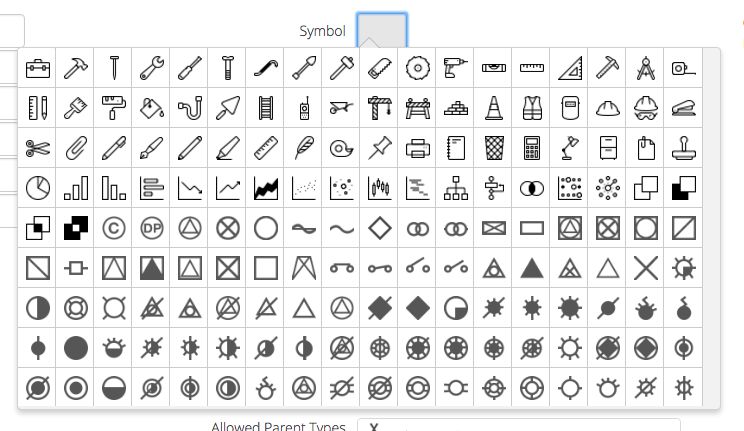Pick the welding mask symbol
This screenshot has height=431, width=744.
(570, 108)
